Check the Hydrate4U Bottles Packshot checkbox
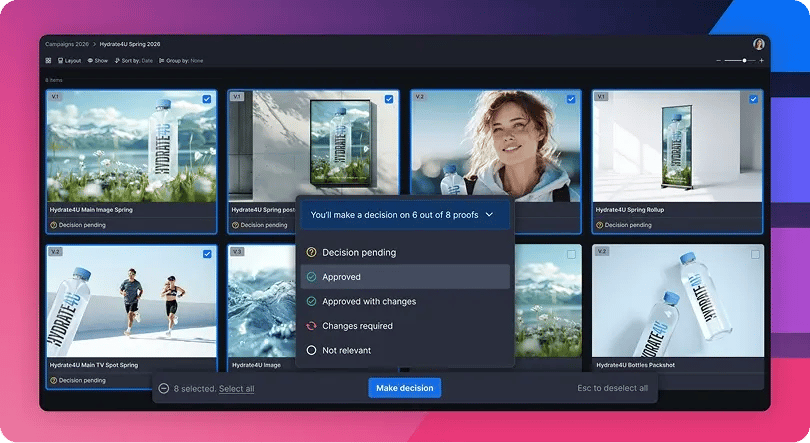The width and height of the screenshot is (810, 443). click(755, 255)
